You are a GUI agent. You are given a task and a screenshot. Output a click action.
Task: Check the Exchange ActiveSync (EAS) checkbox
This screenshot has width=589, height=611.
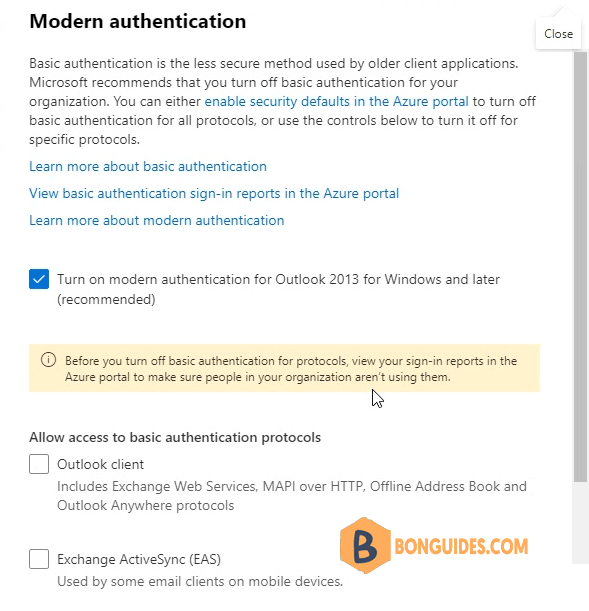pyautogui.click(x=39, y=559)
